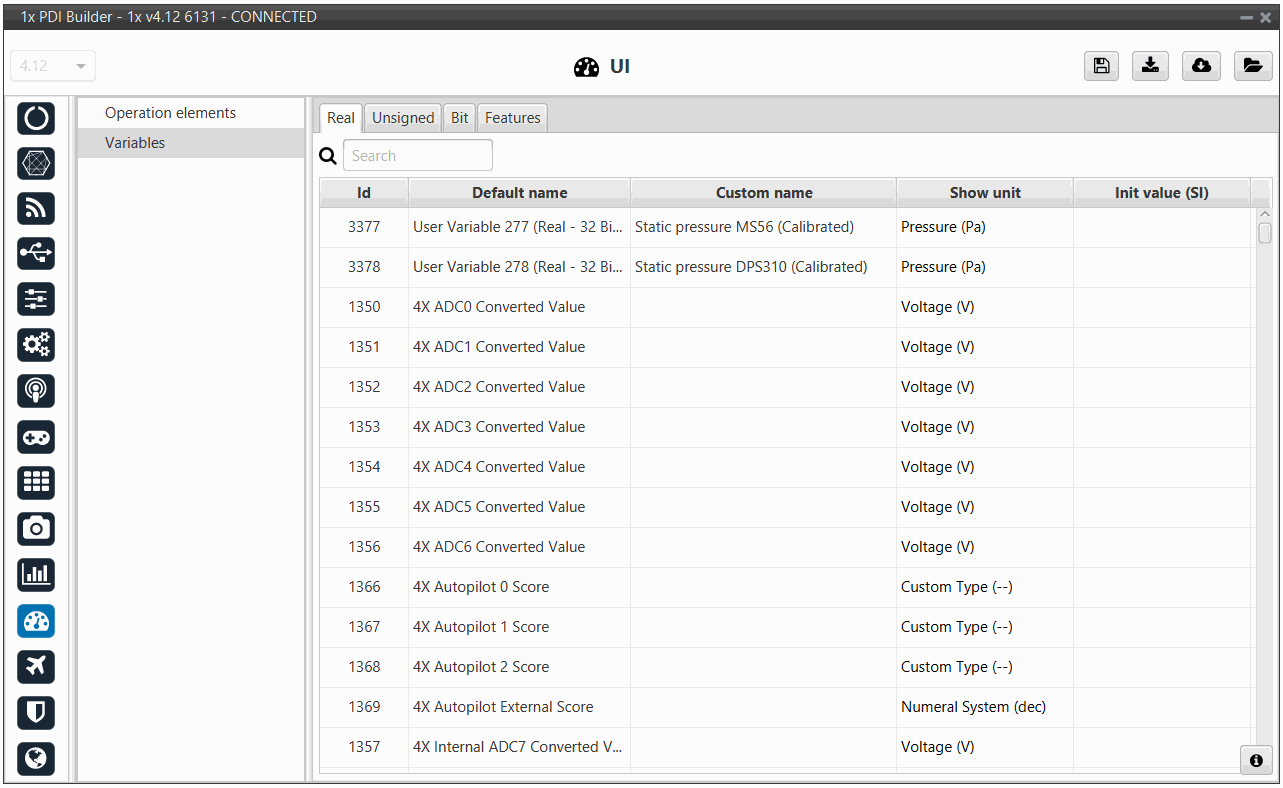Switch to the Unsigned tab
Image resolution: width=1283 pixels, height=788 pixels.
pos(403,118)
